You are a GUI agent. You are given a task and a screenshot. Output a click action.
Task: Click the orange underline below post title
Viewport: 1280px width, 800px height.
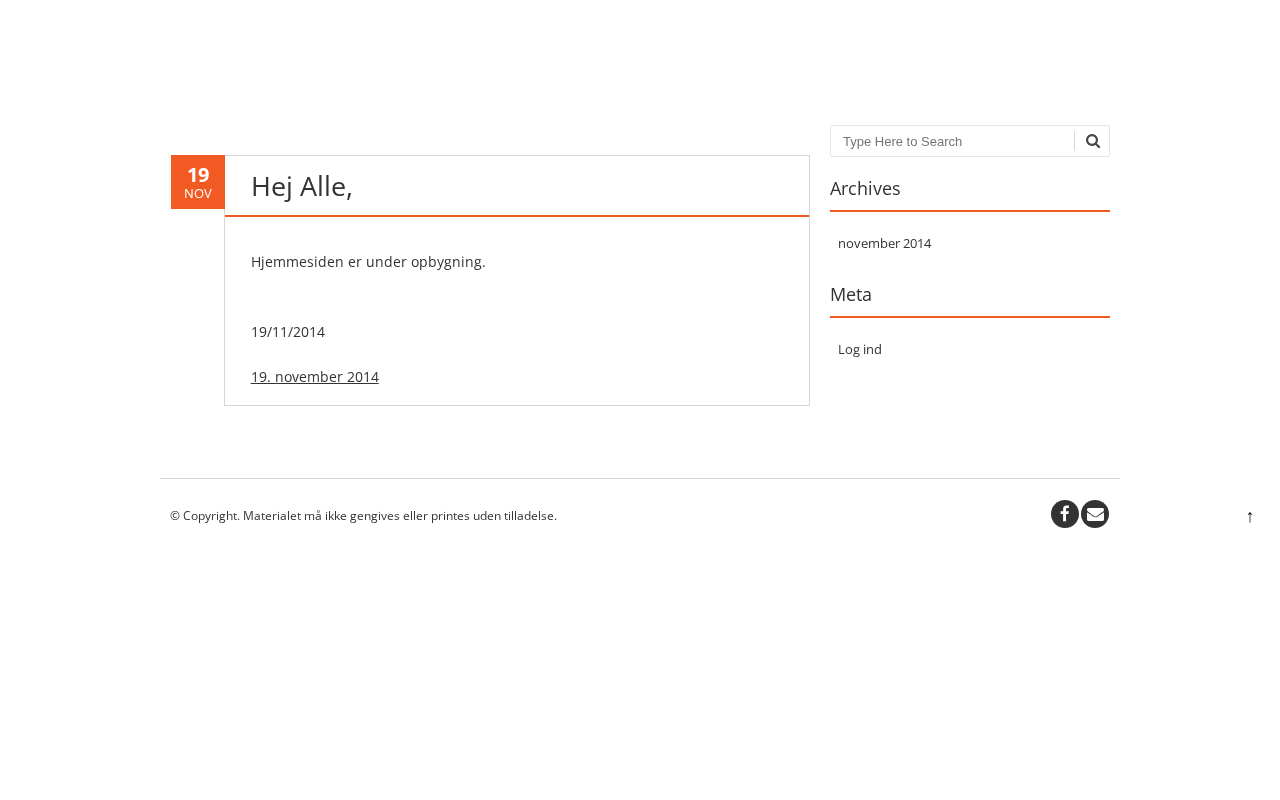pos(517,216)
